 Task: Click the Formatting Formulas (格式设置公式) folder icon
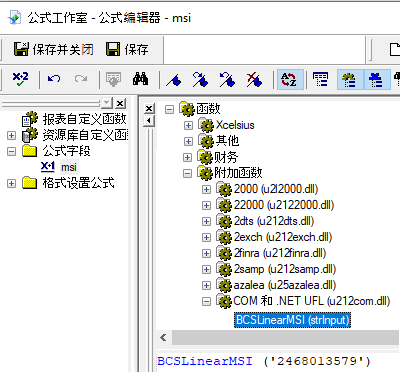click(x=30, y=183)
